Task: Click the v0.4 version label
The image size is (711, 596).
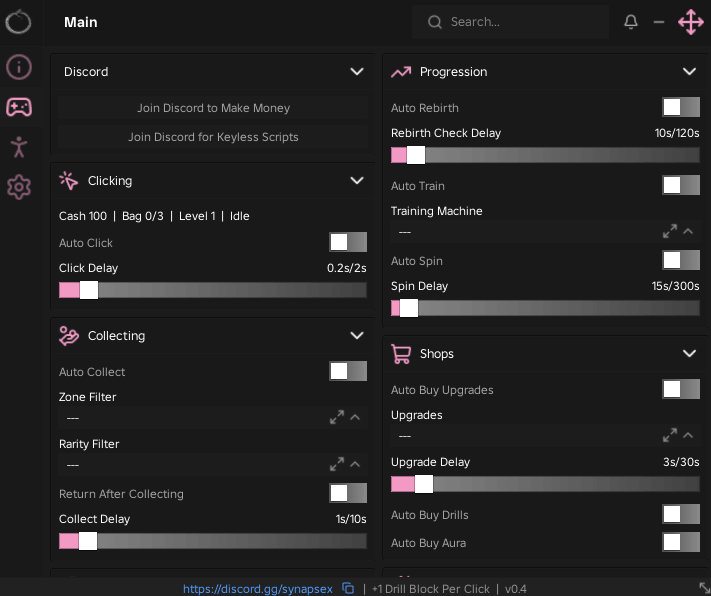Action: click(x=516, y=589)
